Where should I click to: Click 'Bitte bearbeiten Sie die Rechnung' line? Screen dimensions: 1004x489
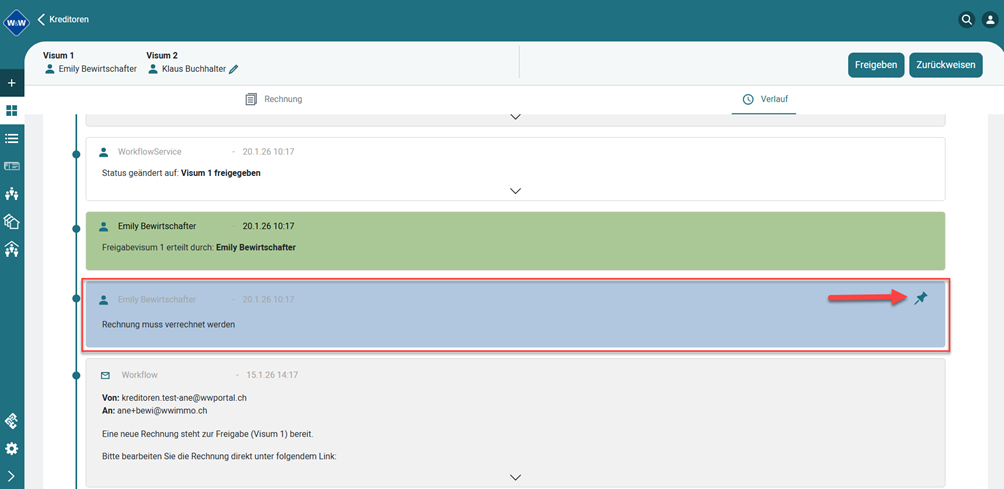pos(218,457)
